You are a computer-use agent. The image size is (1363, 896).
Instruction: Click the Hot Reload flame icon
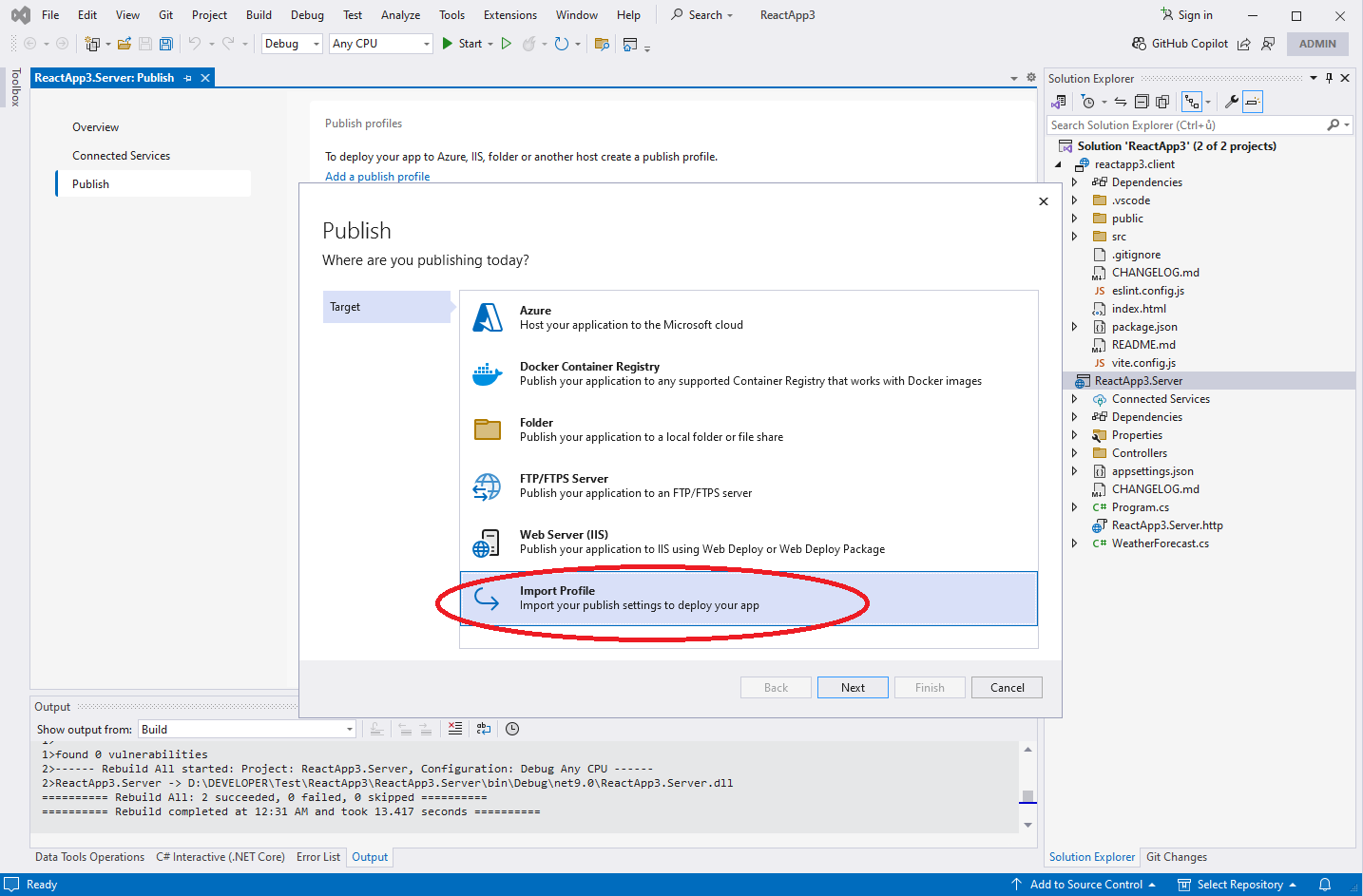click(529, 44)
